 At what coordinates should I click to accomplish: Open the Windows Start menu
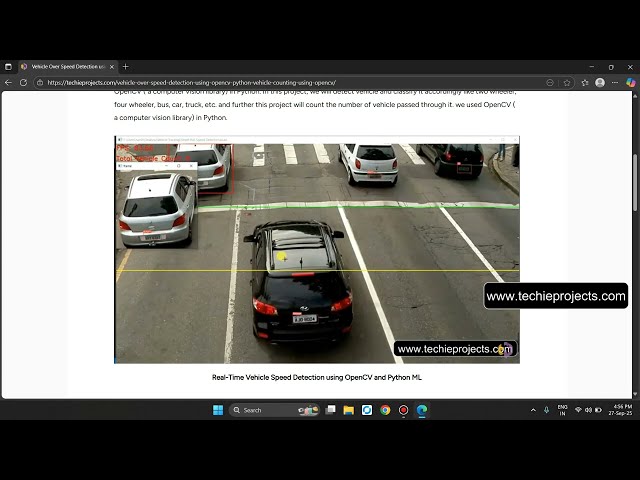218,410
